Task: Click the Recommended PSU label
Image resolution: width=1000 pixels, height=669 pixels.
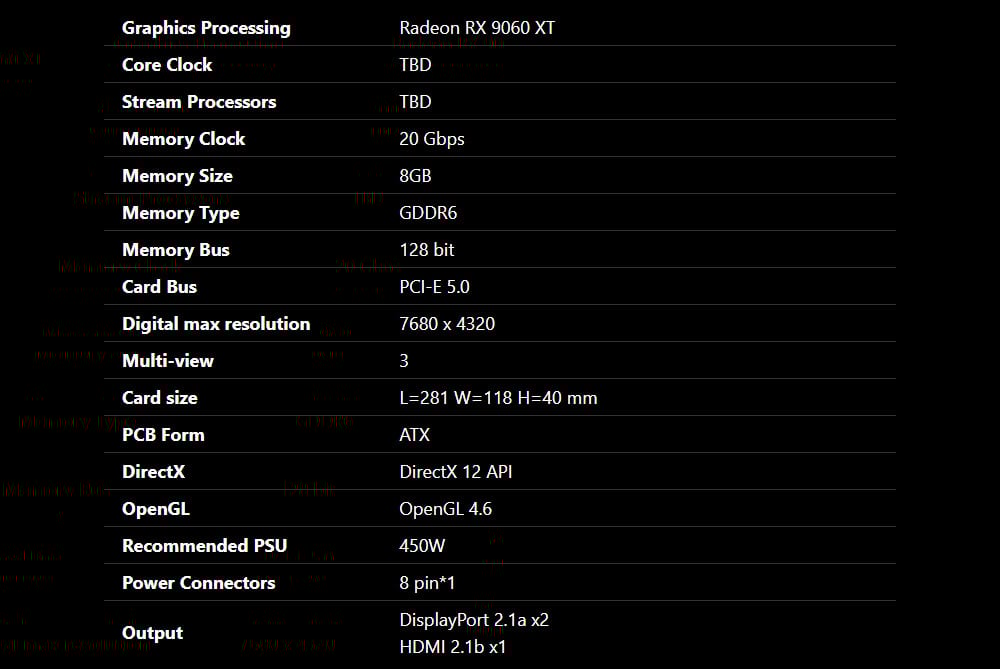Action: click(204, 546)
